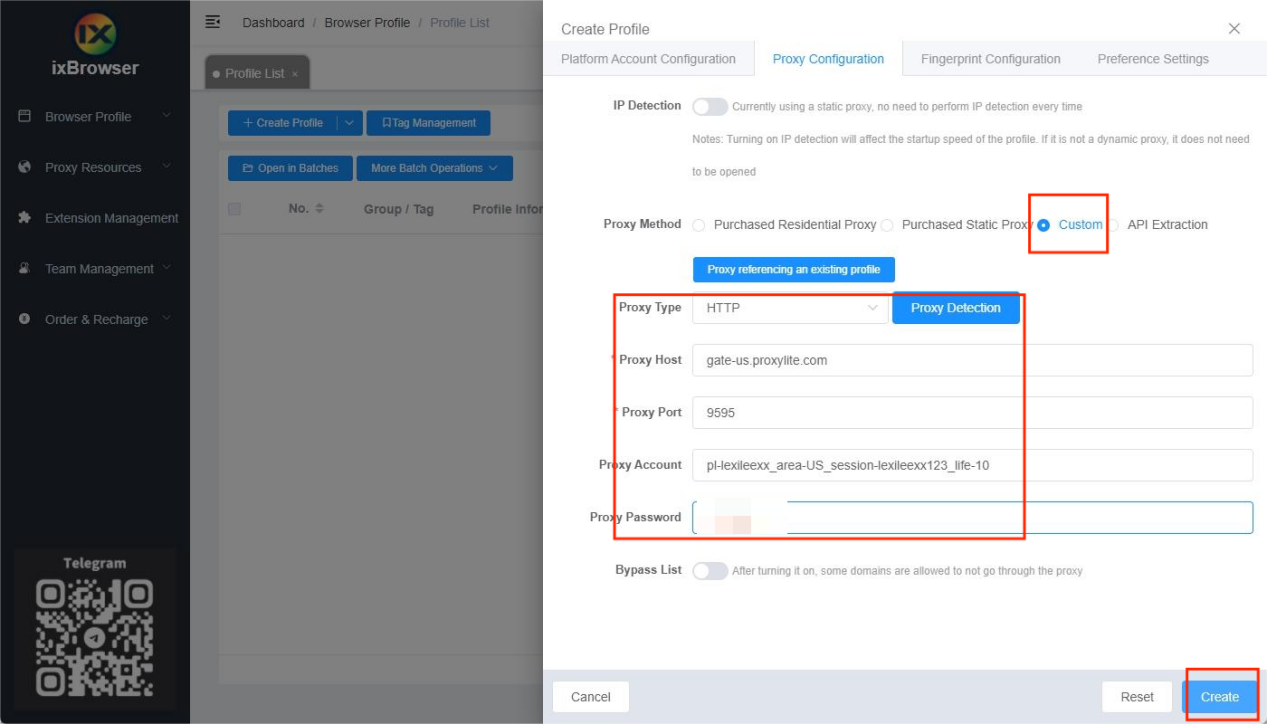Click the Proxy Account field
Viewport: 1267px width, 724px height.
point(972,465)
